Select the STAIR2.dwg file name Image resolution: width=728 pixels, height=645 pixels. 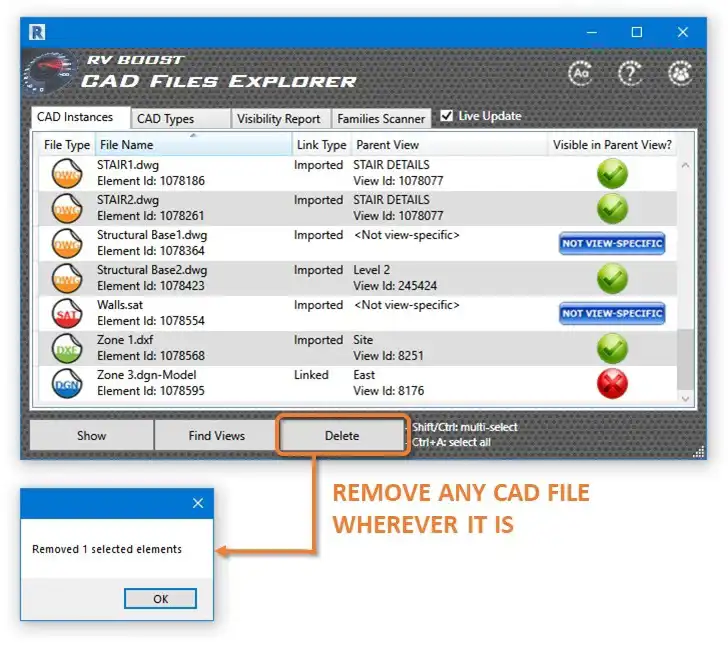coord(128,200)
